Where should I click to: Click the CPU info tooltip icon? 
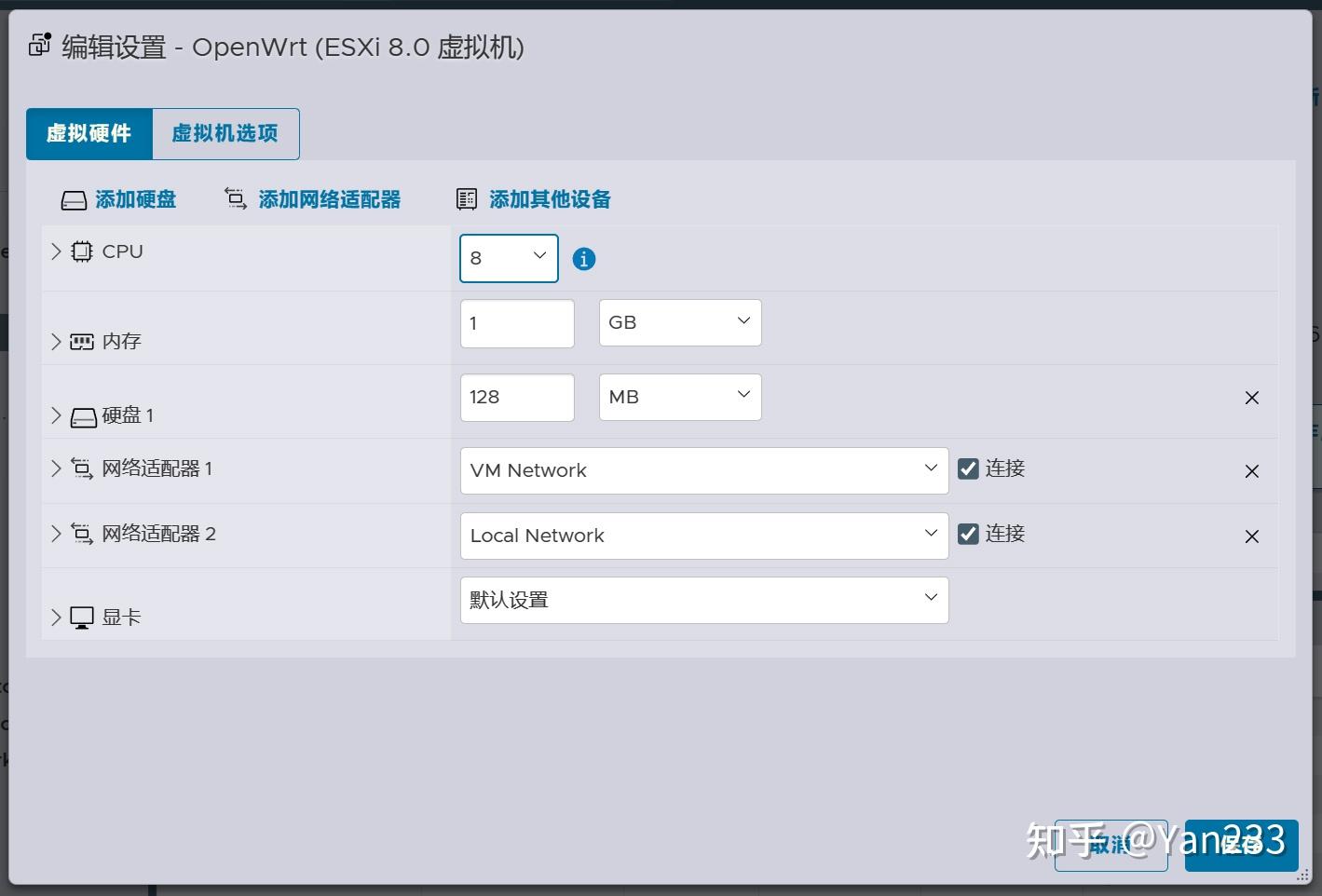[x=584, y=258]
